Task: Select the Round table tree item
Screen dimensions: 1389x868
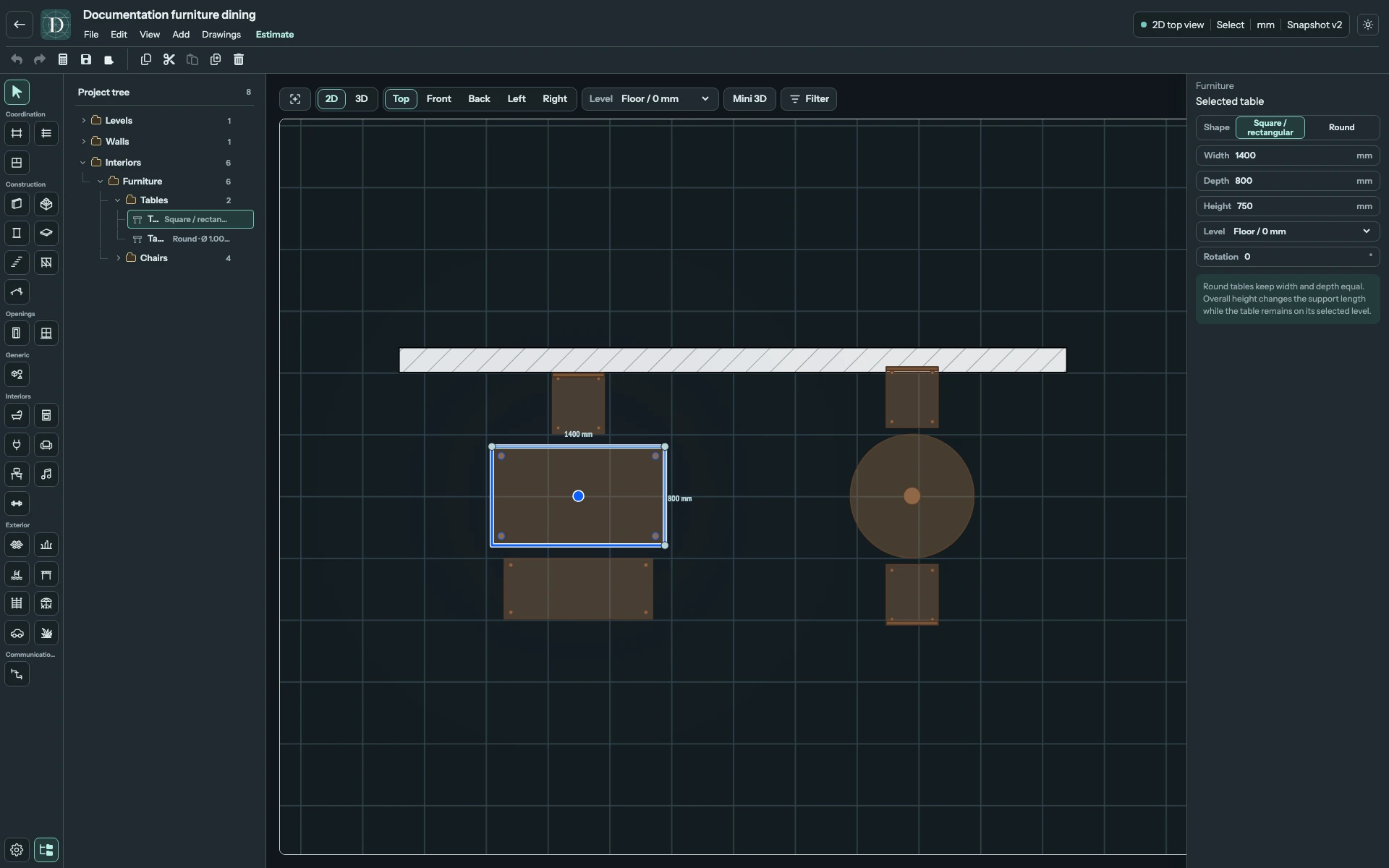Action: 190,239
